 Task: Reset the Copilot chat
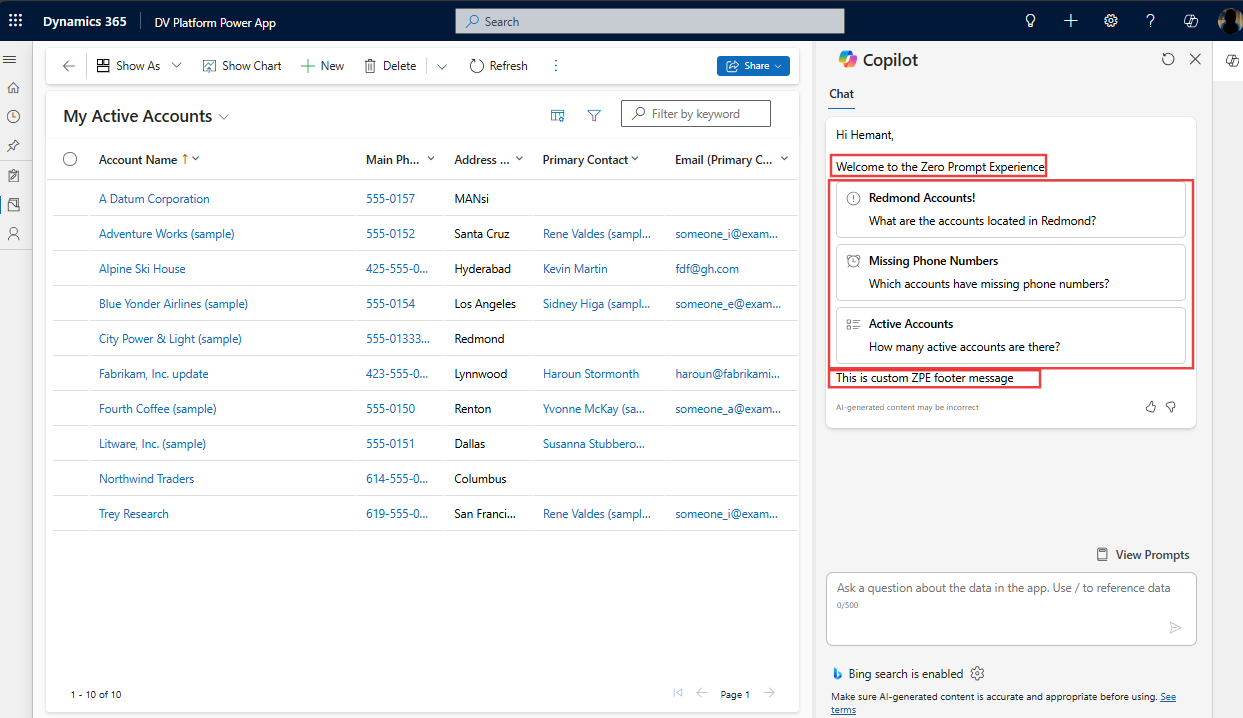pyautogui.click(x=1168, y=60)
